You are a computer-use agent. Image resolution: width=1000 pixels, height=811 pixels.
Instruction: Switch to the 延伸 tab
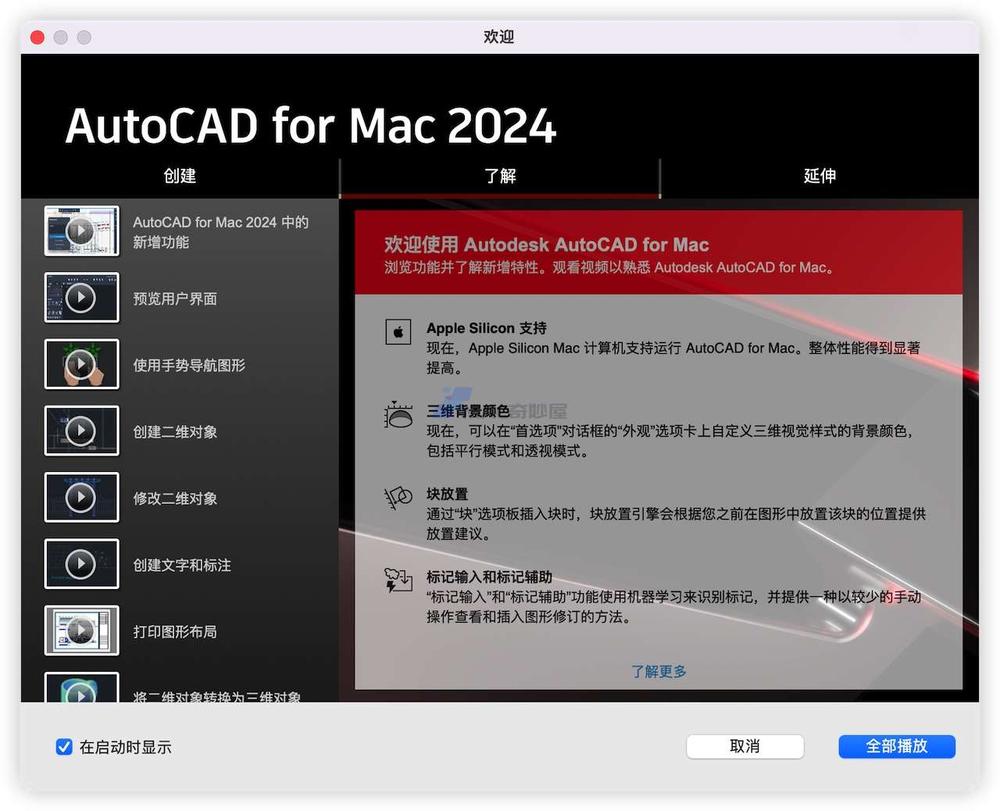click(820, 176)
